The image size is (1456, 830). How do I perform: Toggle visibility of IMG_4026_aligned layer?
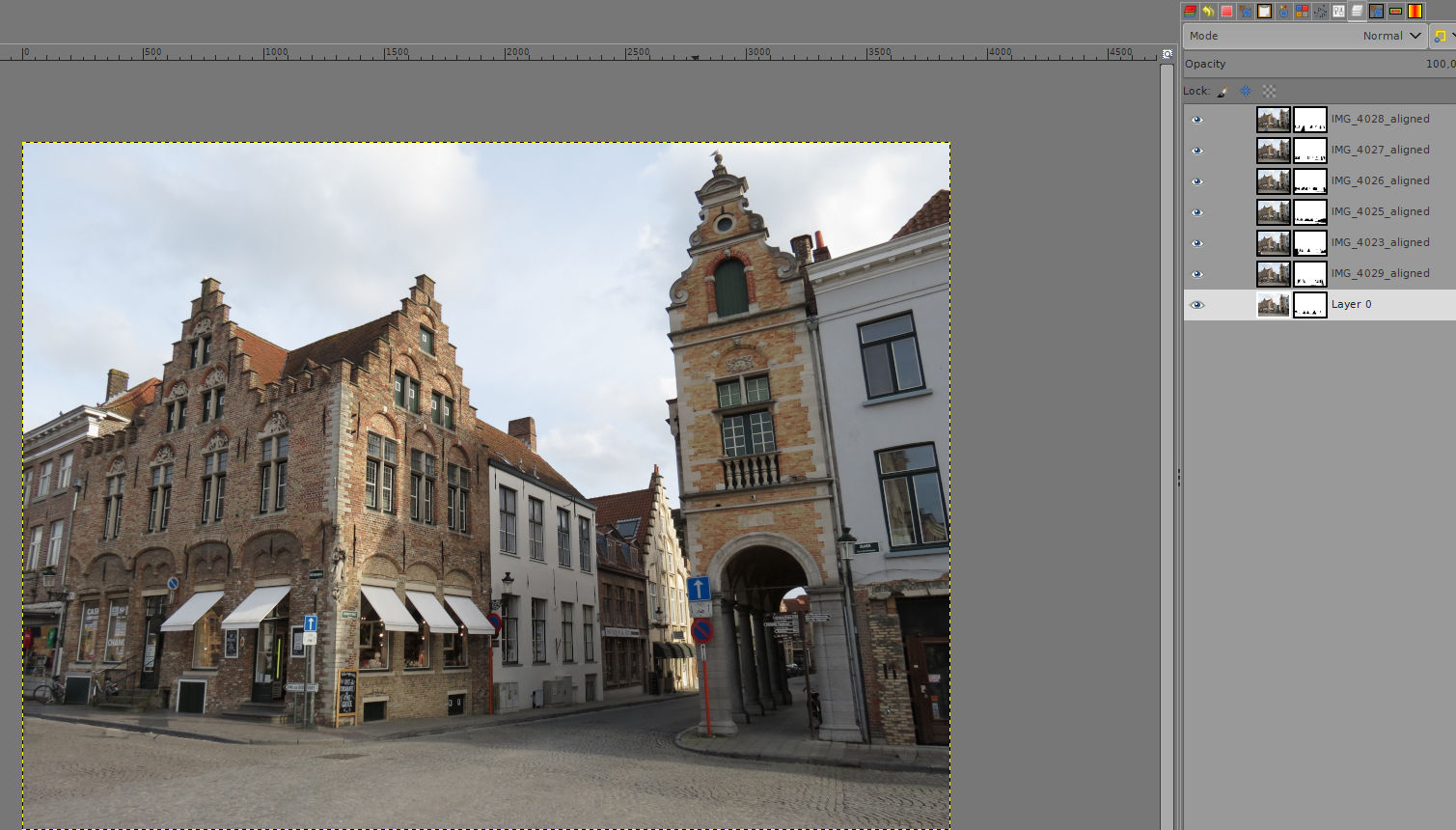[x=1196, y=181]
